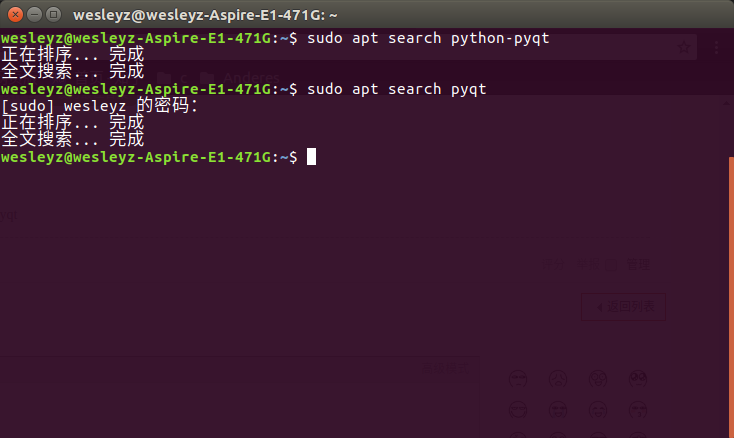Click the first faint emoji face in top row
This screenshot has width=734, height=438.
(x=517, y=378)
